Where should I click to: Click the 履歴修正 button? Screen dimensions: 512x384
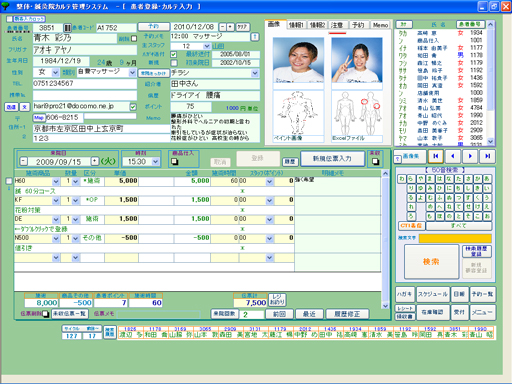coord(347,314)
